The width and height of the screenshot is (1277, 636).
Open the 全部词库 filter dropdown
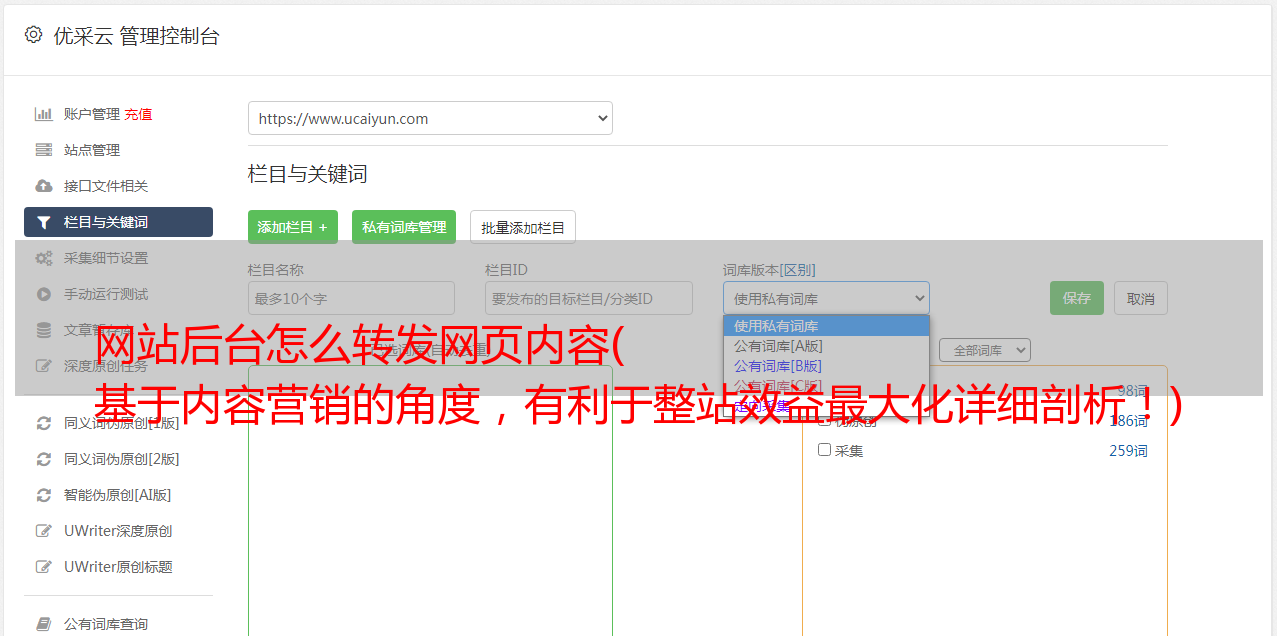985,350
